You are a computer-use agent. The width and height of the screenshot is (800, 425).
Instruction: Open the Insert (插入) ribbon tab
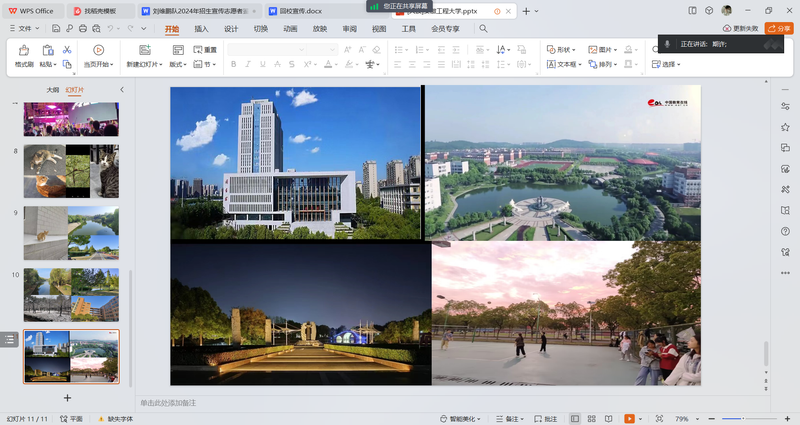coord(202,29)
